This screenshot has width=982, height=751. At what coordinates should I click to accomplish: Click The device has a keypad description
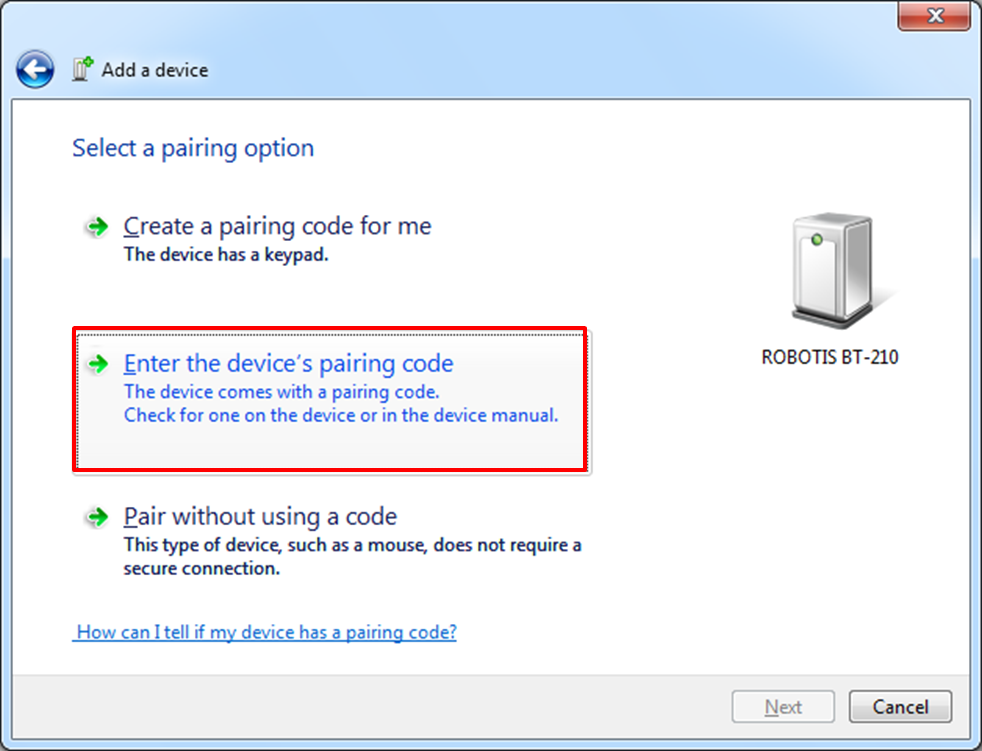click(226, 254)
